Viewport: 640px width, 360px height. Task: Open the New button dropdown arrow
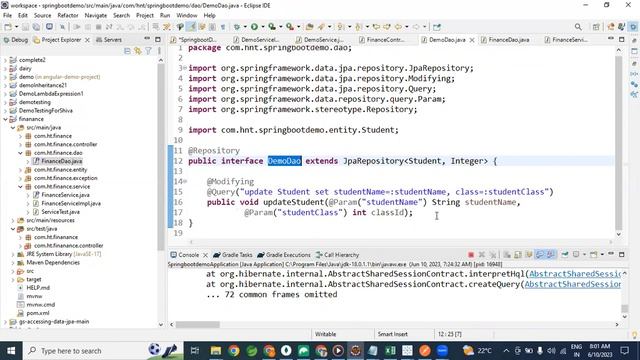pos(16,27)
